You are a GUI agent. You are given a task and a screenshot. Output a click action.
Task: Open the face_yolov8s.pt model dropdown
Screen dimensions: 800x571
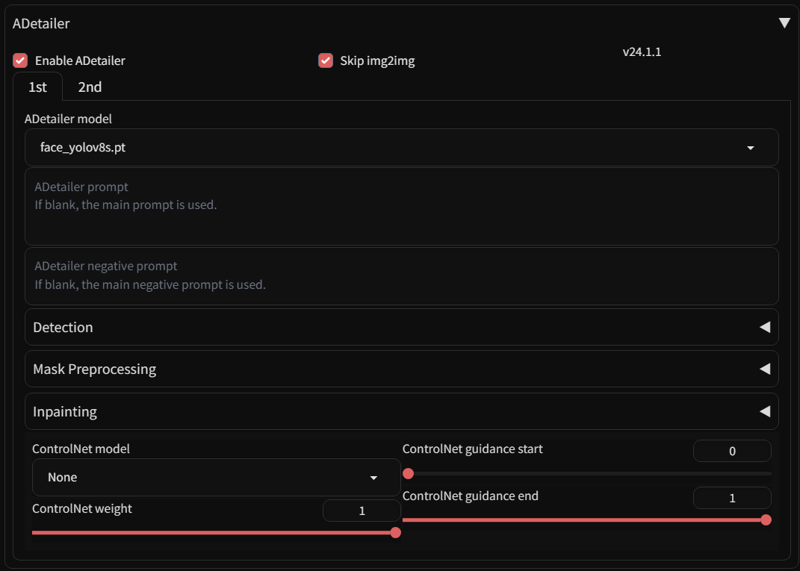point(400,148)
